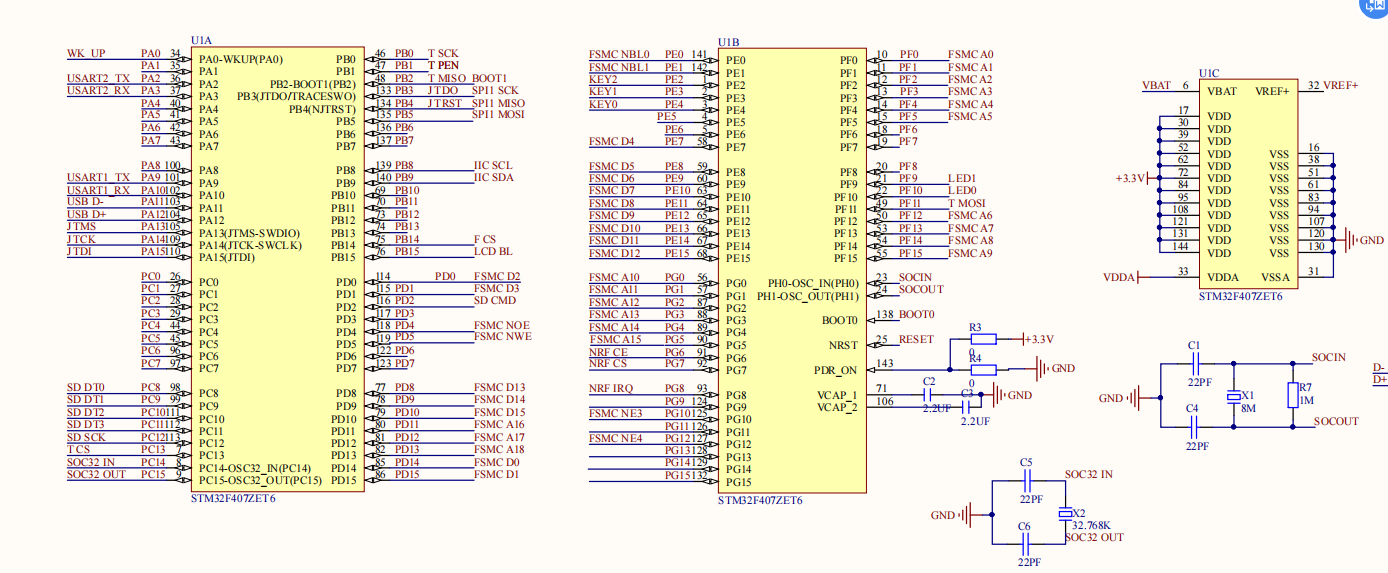1388x573 pixels.
Task: Click the T PEN net label
Action: coord(444,65)
